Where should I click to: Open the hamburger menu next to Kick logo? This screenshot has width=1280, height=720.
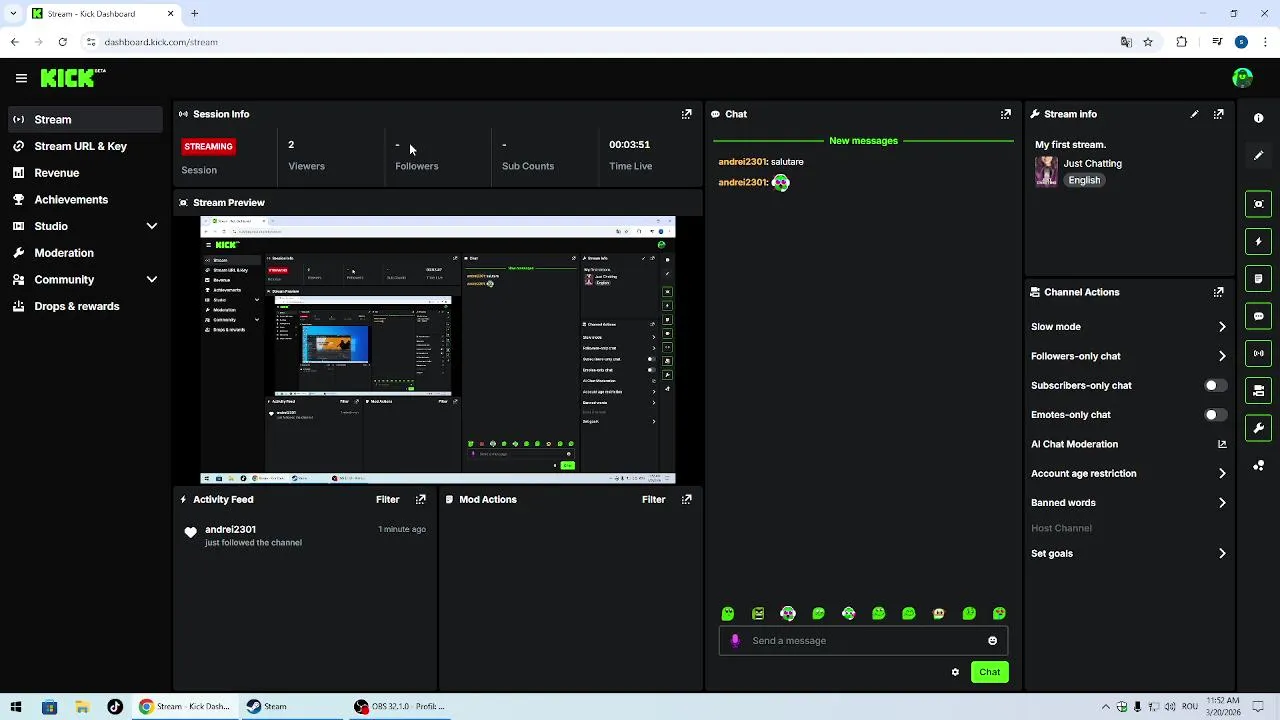point(21,78)
